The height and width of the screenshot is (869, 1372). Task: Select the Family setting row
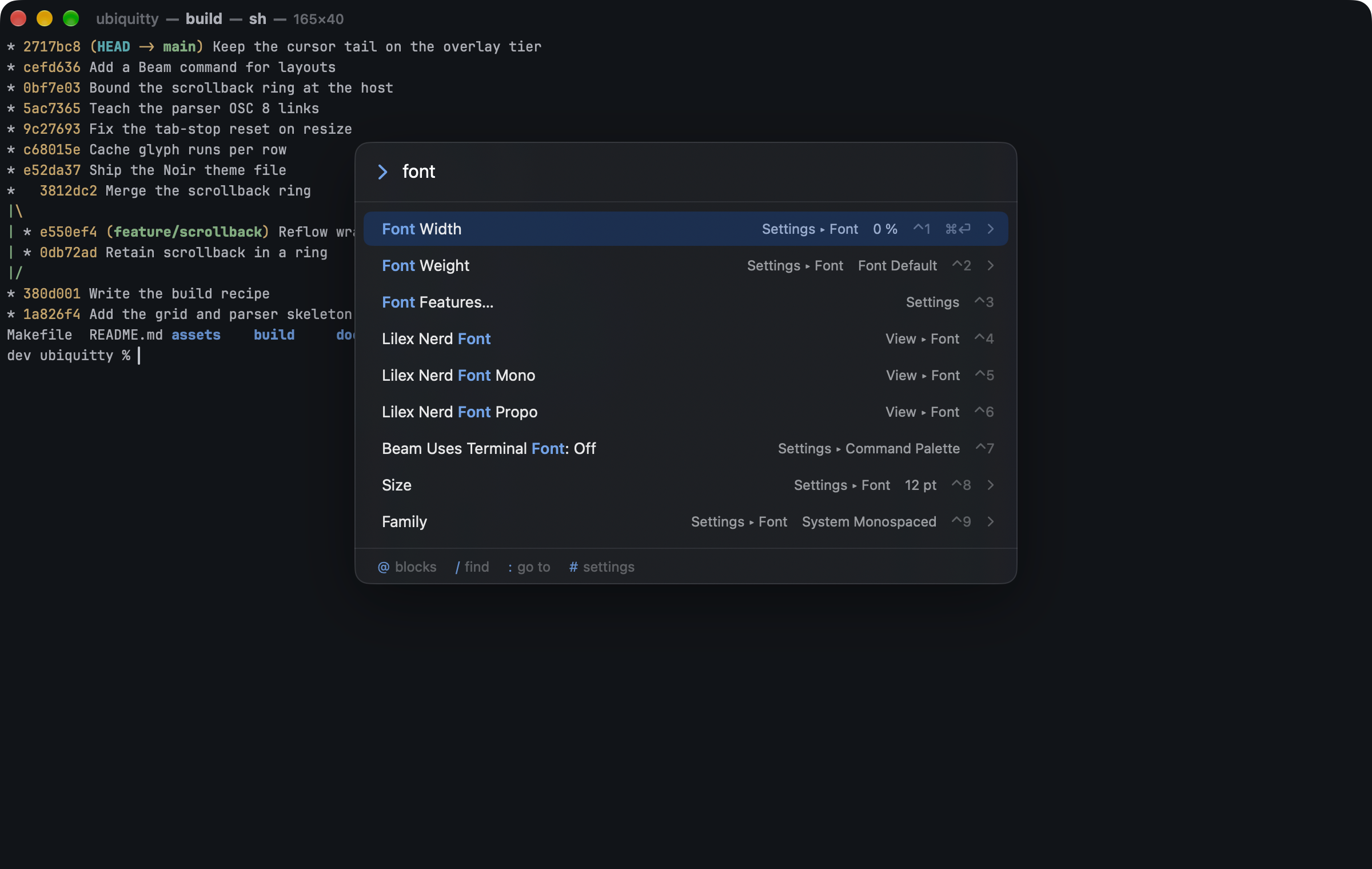point(685,521)
